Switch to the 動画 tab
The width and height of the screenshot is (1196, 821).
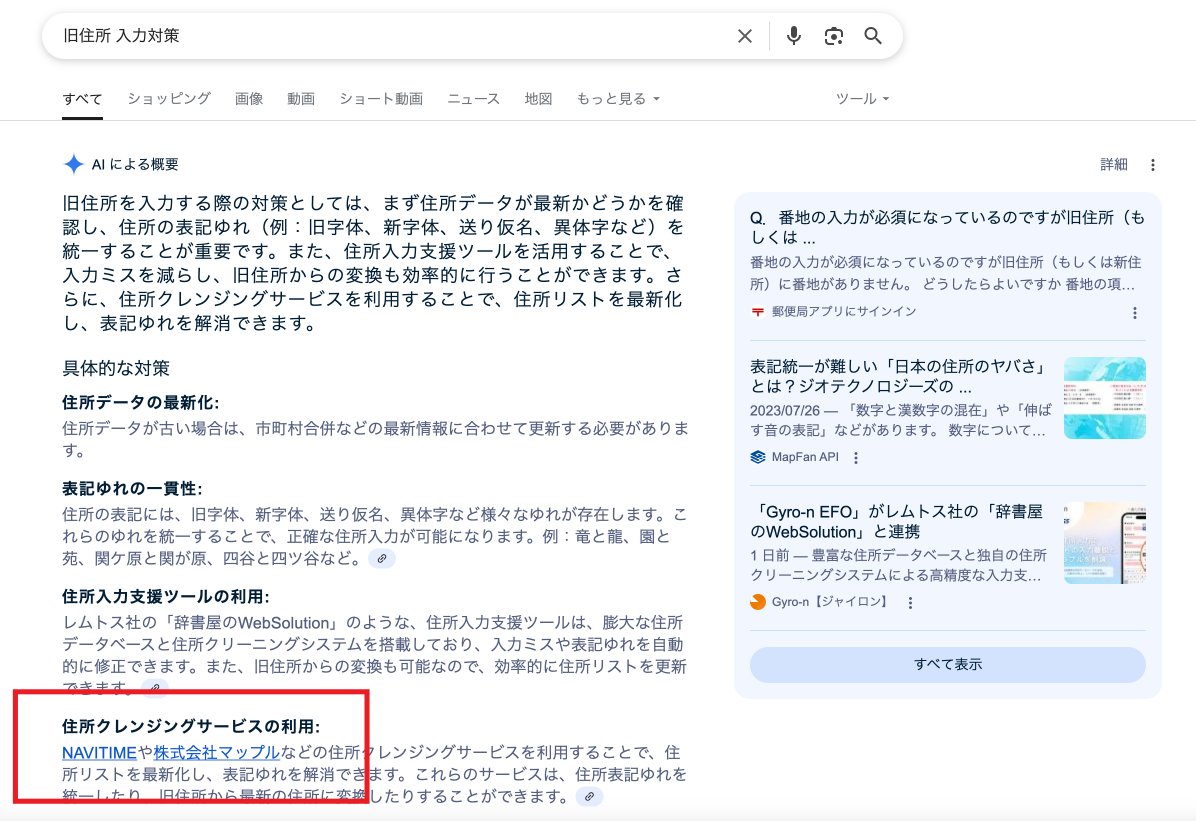[x=301, y=99]
